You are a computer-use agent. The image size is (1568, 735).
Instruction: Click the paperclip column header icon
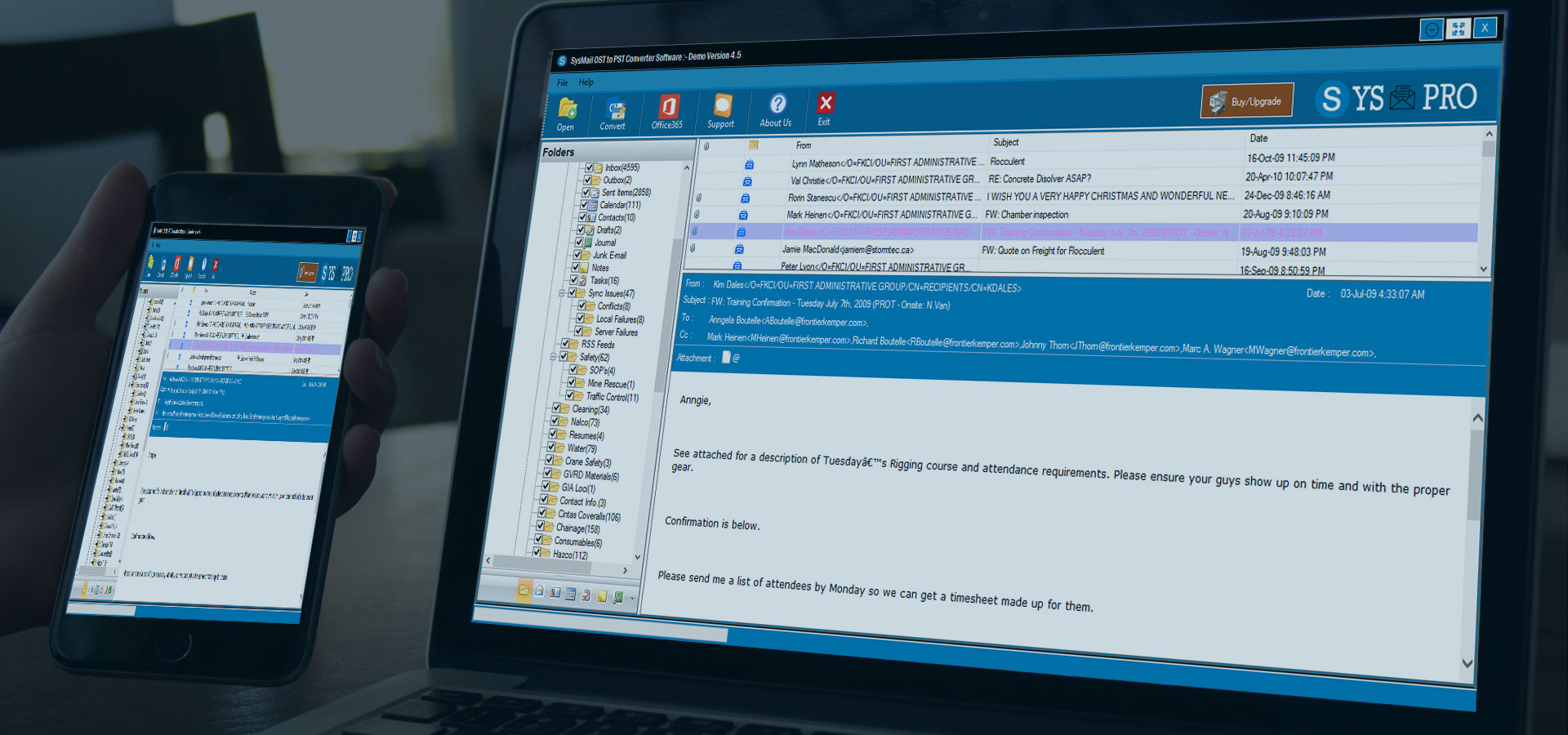tap(706, 147)
